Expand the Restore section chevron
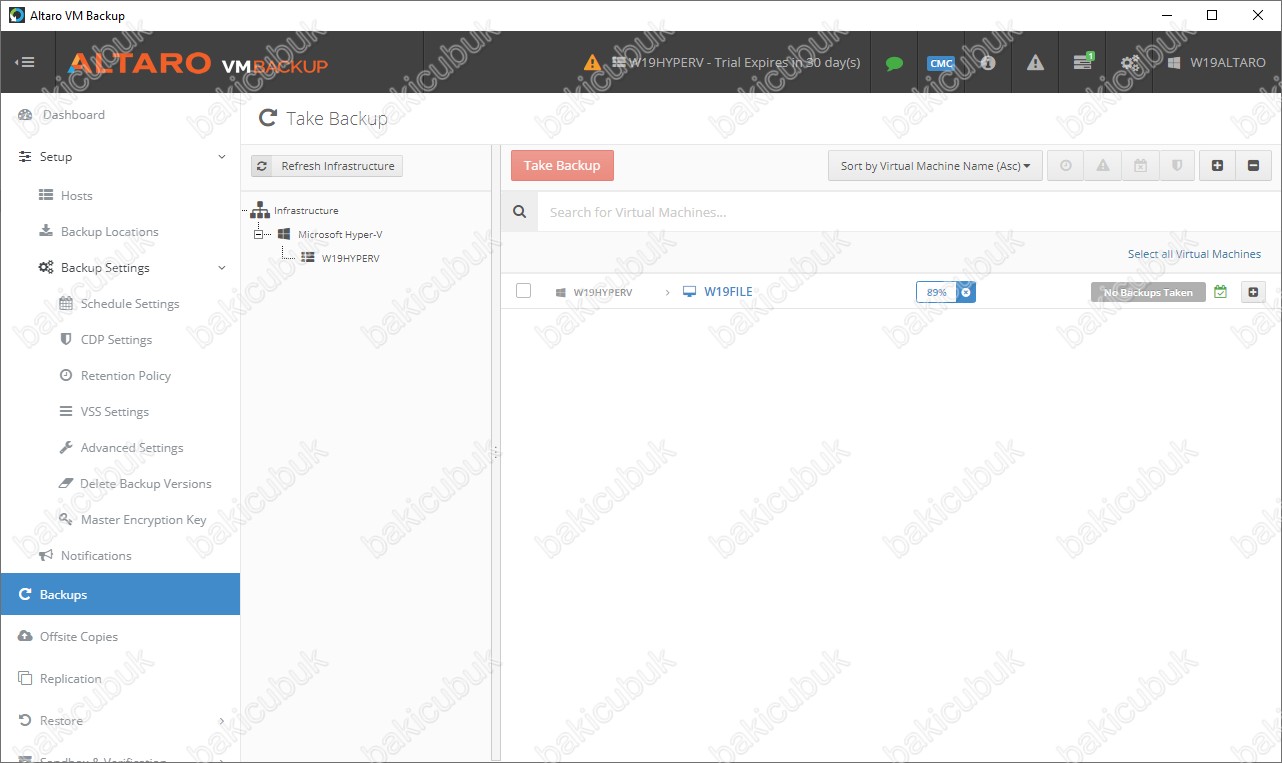Viewport: 1282px width, 763px height. (x=222, y=721)
